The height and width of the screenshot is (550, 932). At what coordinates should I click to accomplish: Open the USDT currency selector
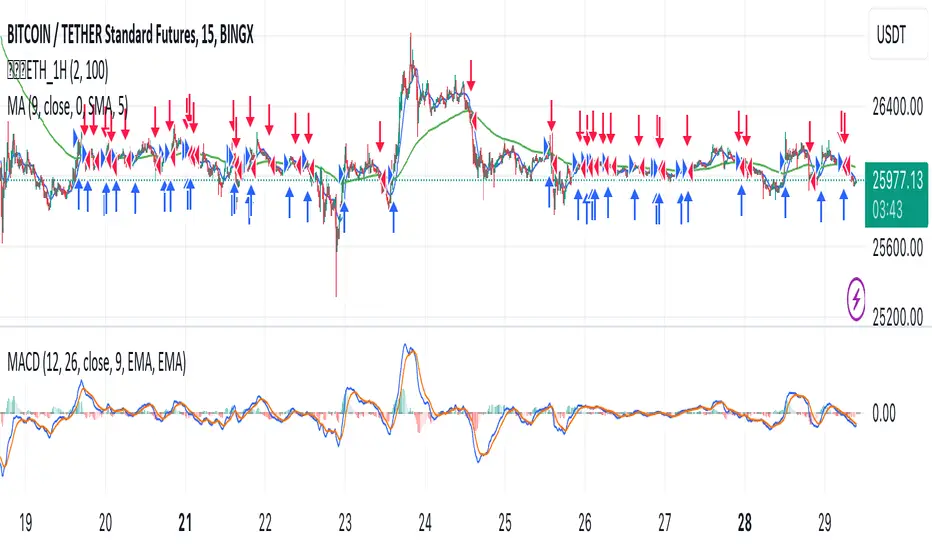(898, 35)
